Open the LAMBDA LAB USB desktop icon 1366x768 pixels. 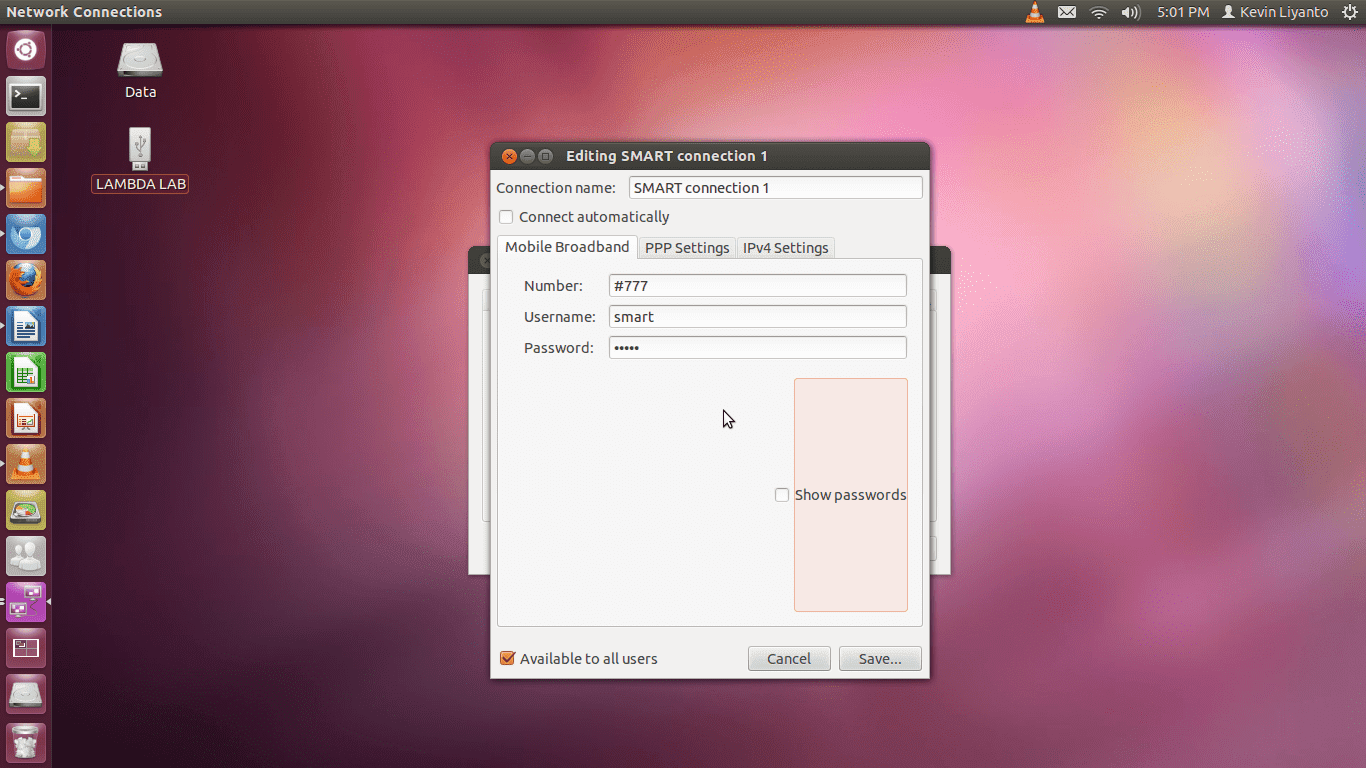(140, 160)
